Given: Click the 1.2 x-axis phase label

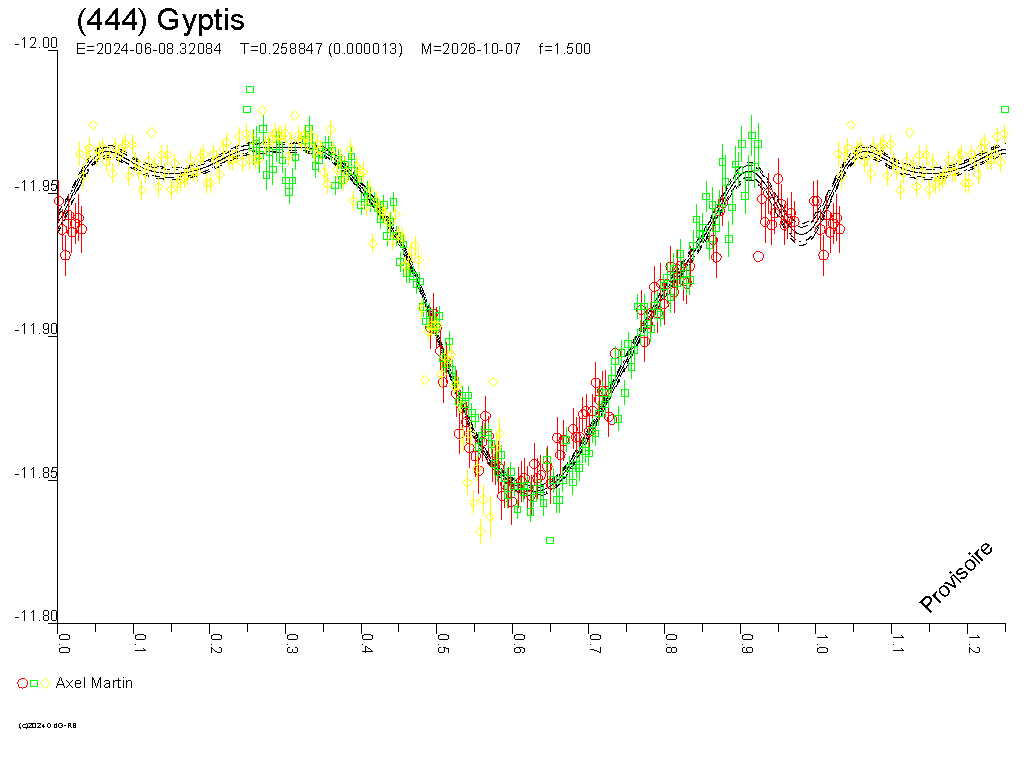Looking at the screenshot, I should pos(972,640).
